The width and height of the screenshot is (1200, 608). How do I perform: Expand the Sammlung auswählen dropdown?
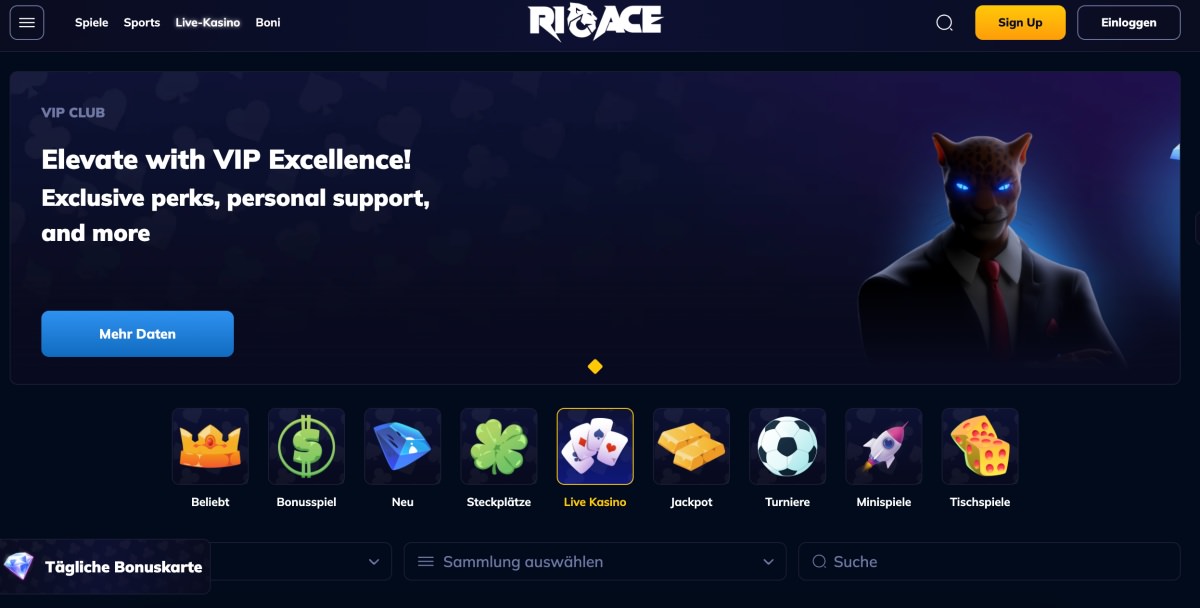(x=595, y=562)
